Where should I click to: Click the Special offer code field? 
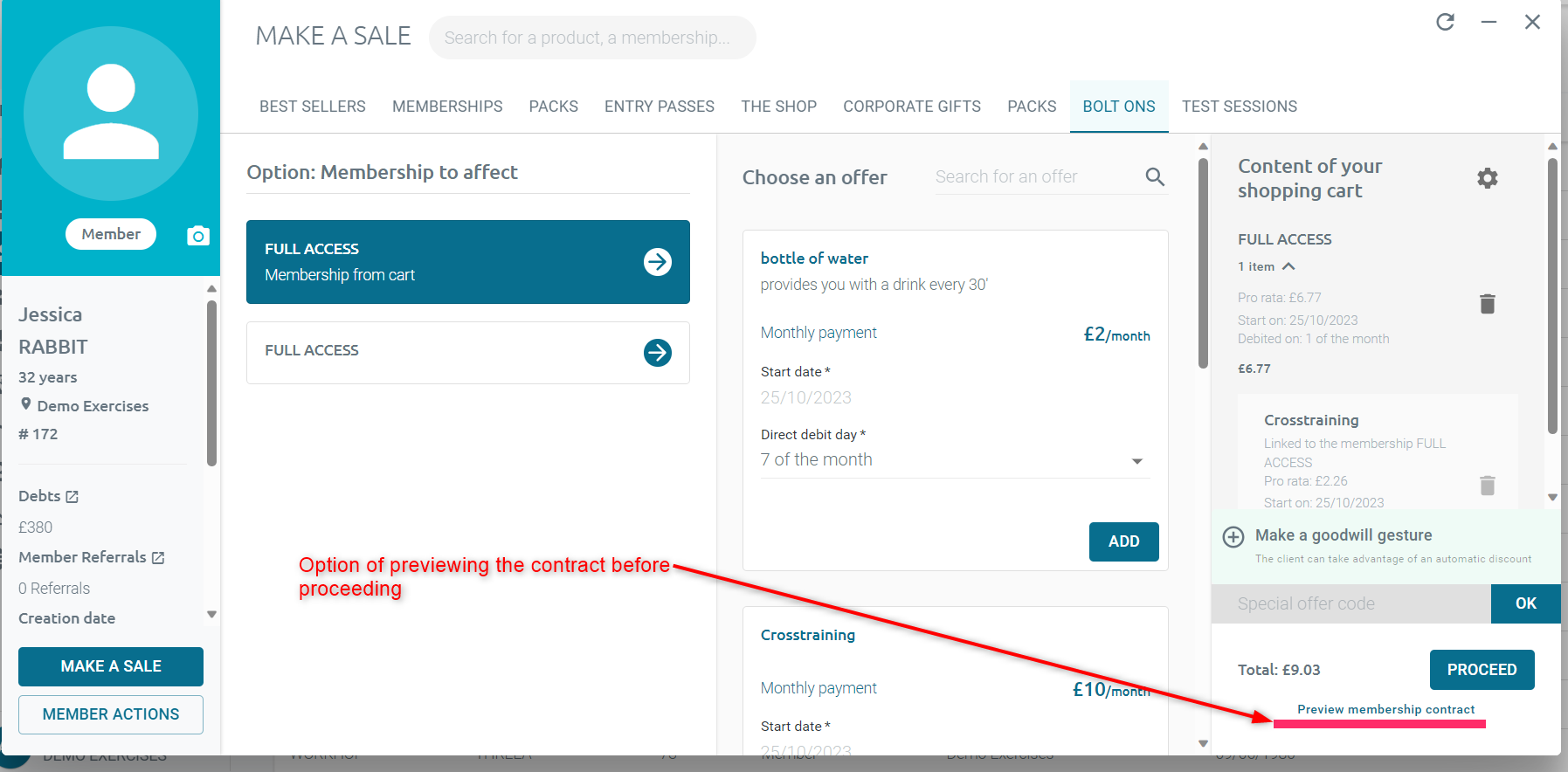[x=1350, y=603]
